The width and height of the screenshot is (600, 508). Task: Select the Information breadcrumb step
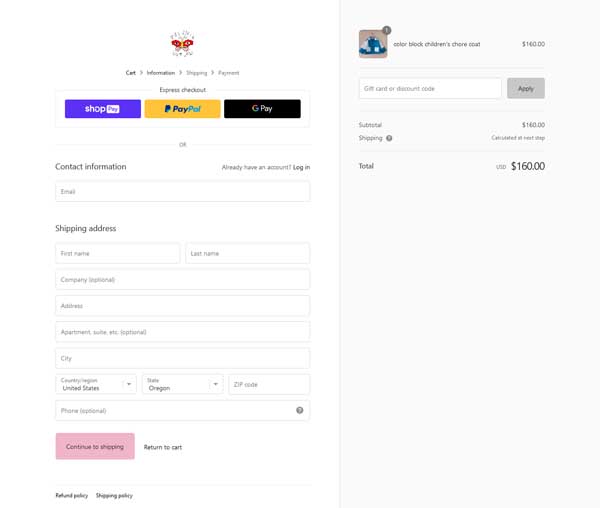pos(161,73)
